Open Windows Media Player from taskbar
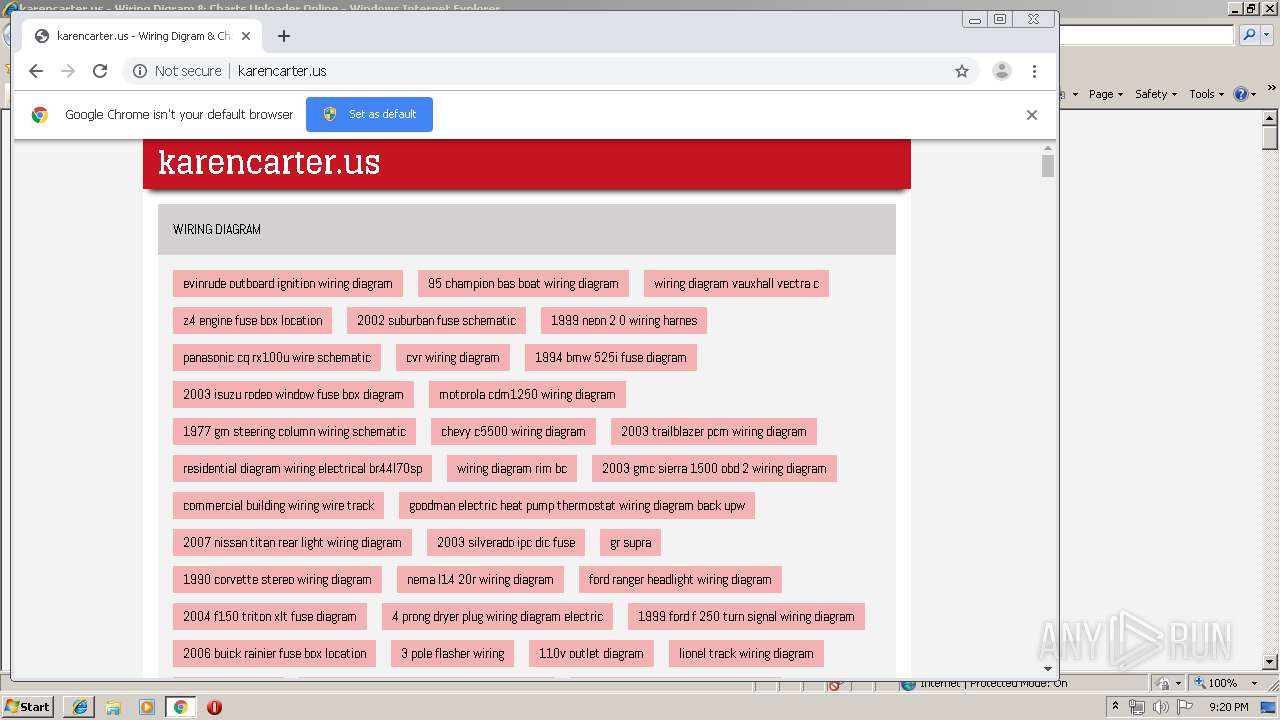The image size is (1280, 720). [x=147, y=707]
